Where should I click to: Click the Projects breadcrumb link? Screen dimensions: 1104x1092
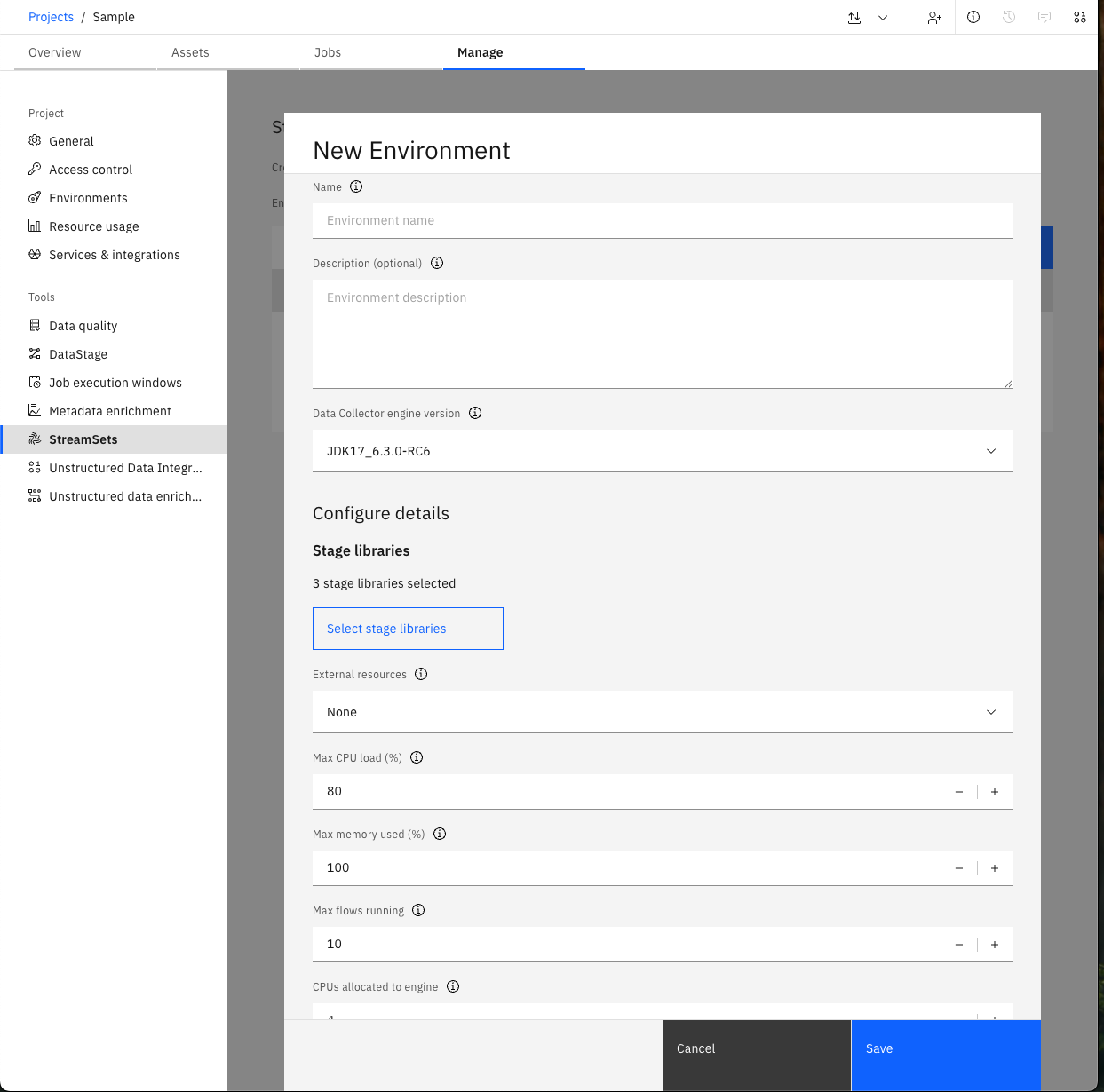[51, 17]
